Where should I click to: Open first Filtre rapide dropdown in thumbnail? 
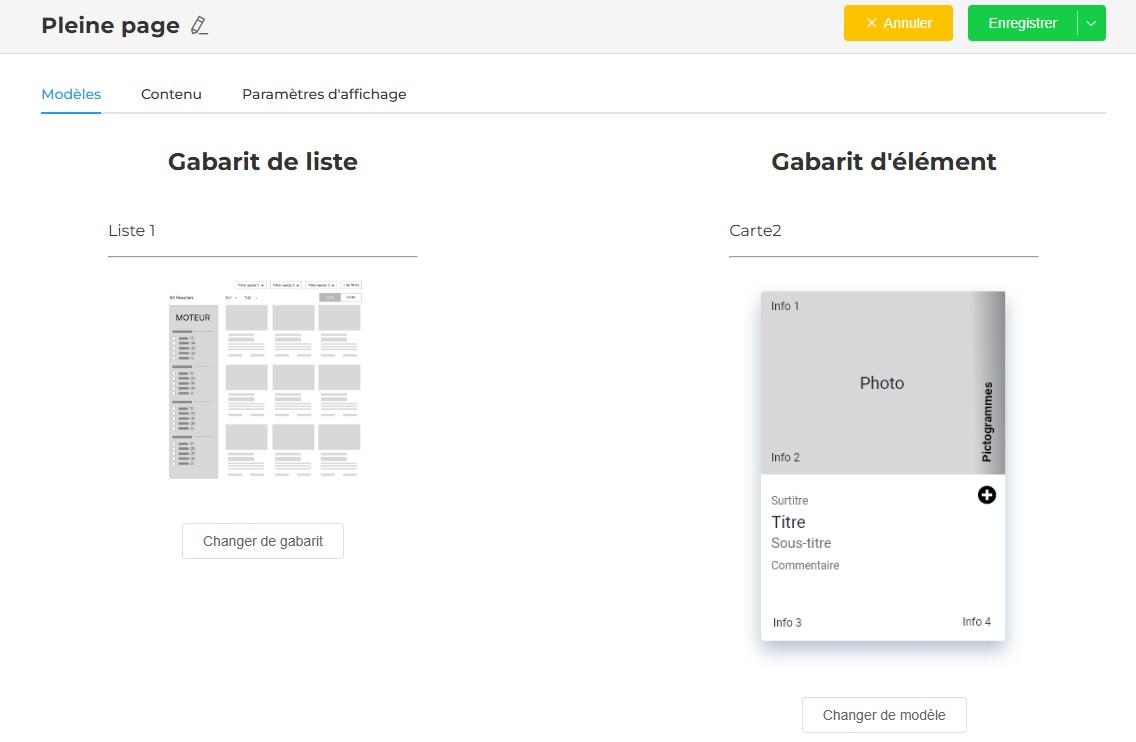click(250, 285)
